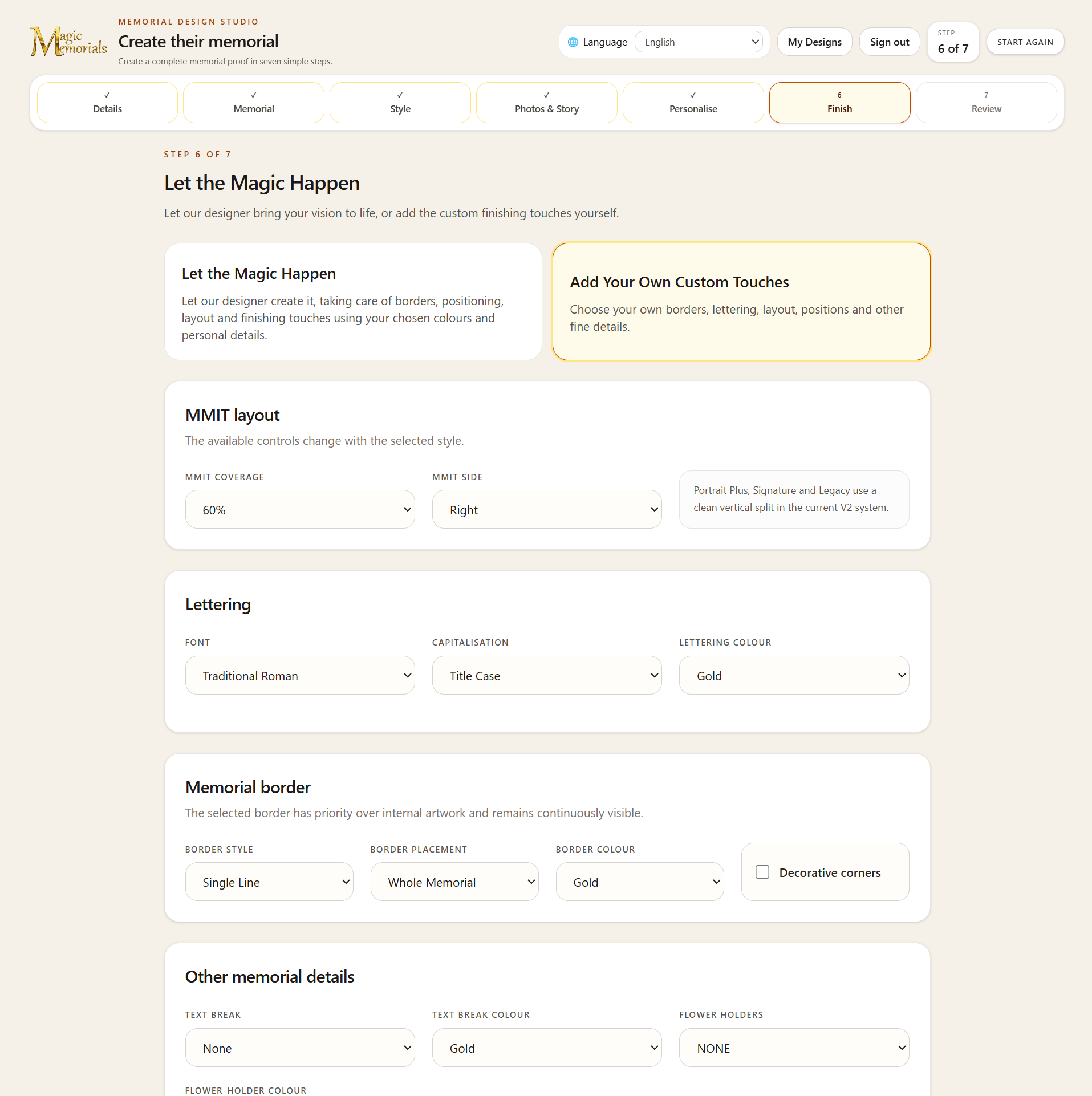Viewport: 1092px width, 1096px height.
Task: Open the Language dropdown set to English
Action: click(699, 42)
